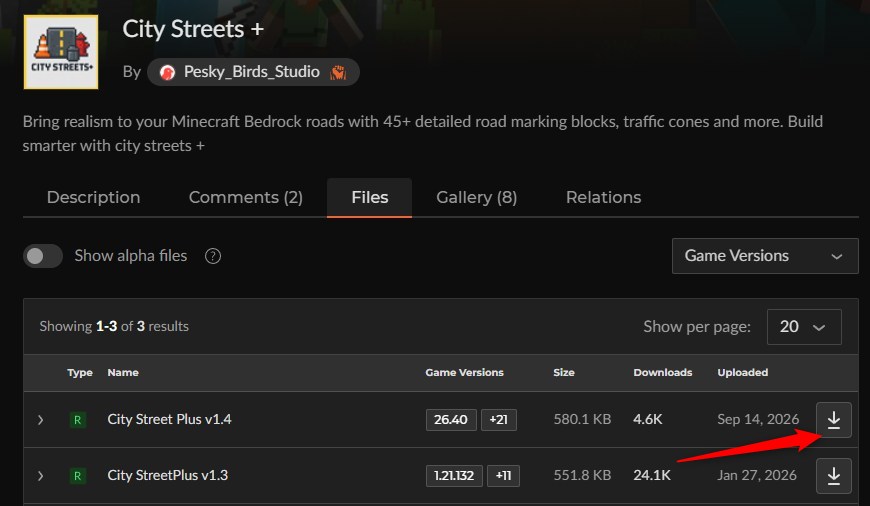Select the Files tab
Image resolution: width=870 pixels, height=506 pixels.
(370, 198)
